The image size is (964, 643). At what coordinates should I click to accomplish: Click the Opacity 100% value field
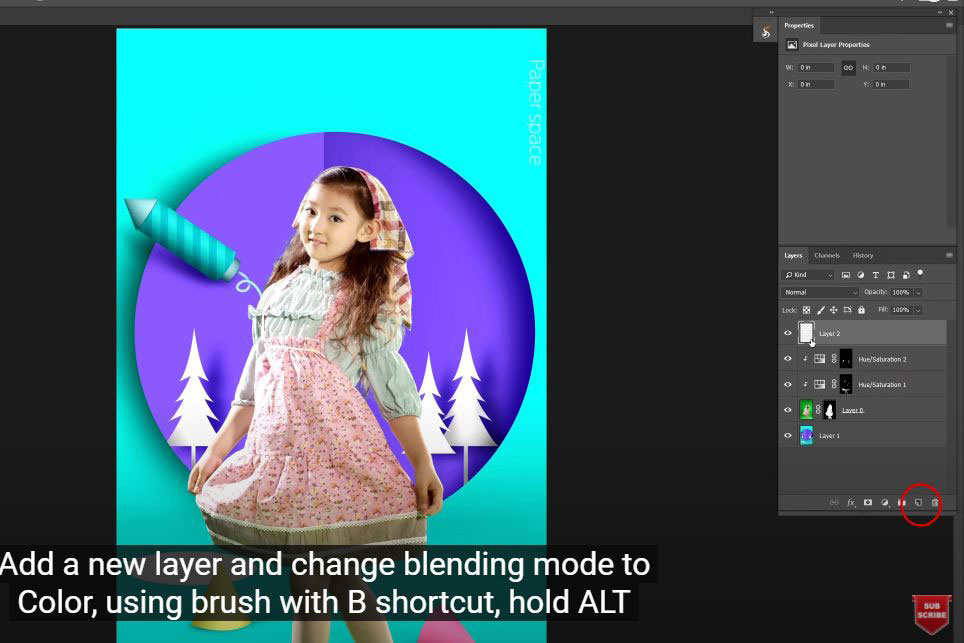[x=902, y=293]
